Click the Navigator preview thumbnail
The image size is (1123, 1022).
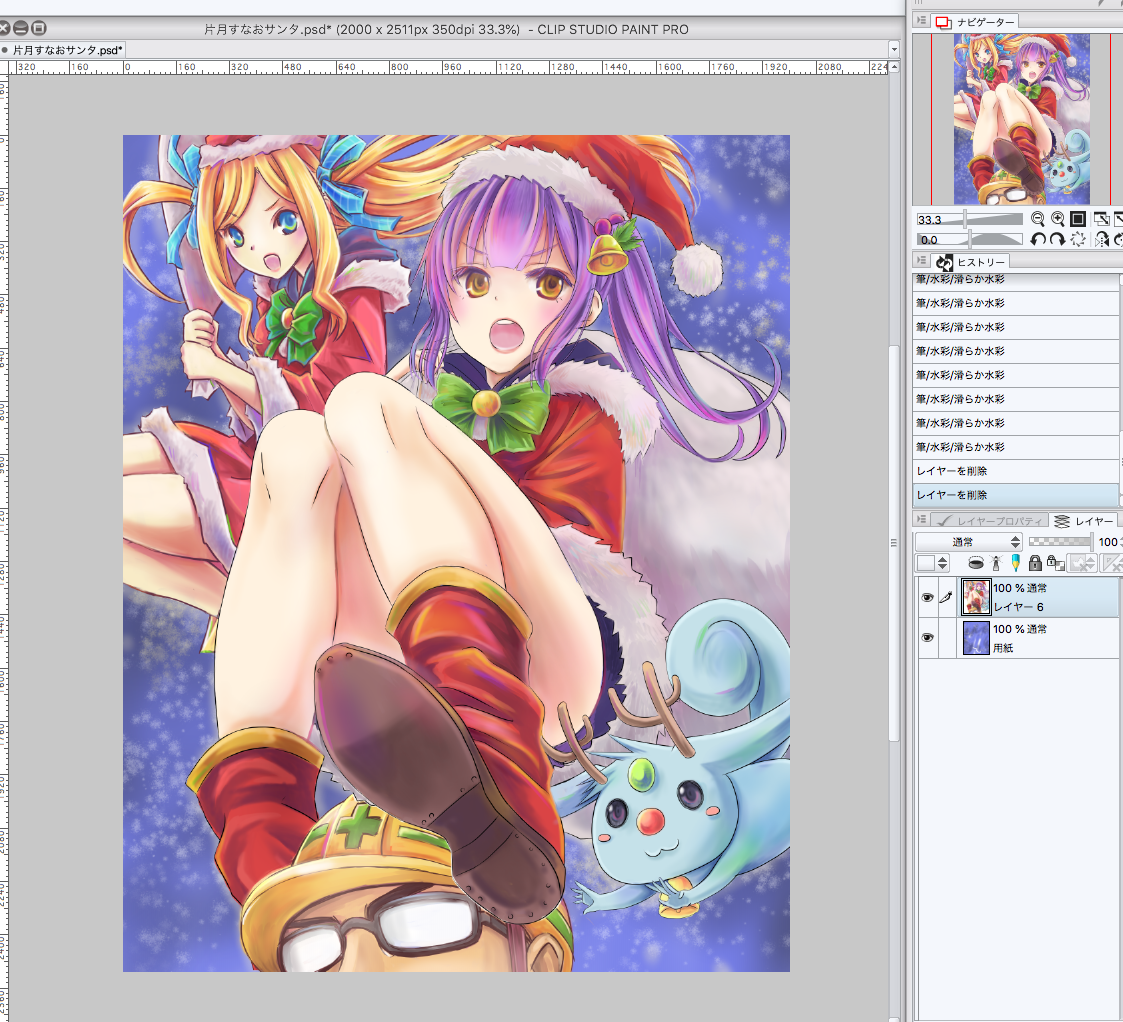pos(1021,119)
